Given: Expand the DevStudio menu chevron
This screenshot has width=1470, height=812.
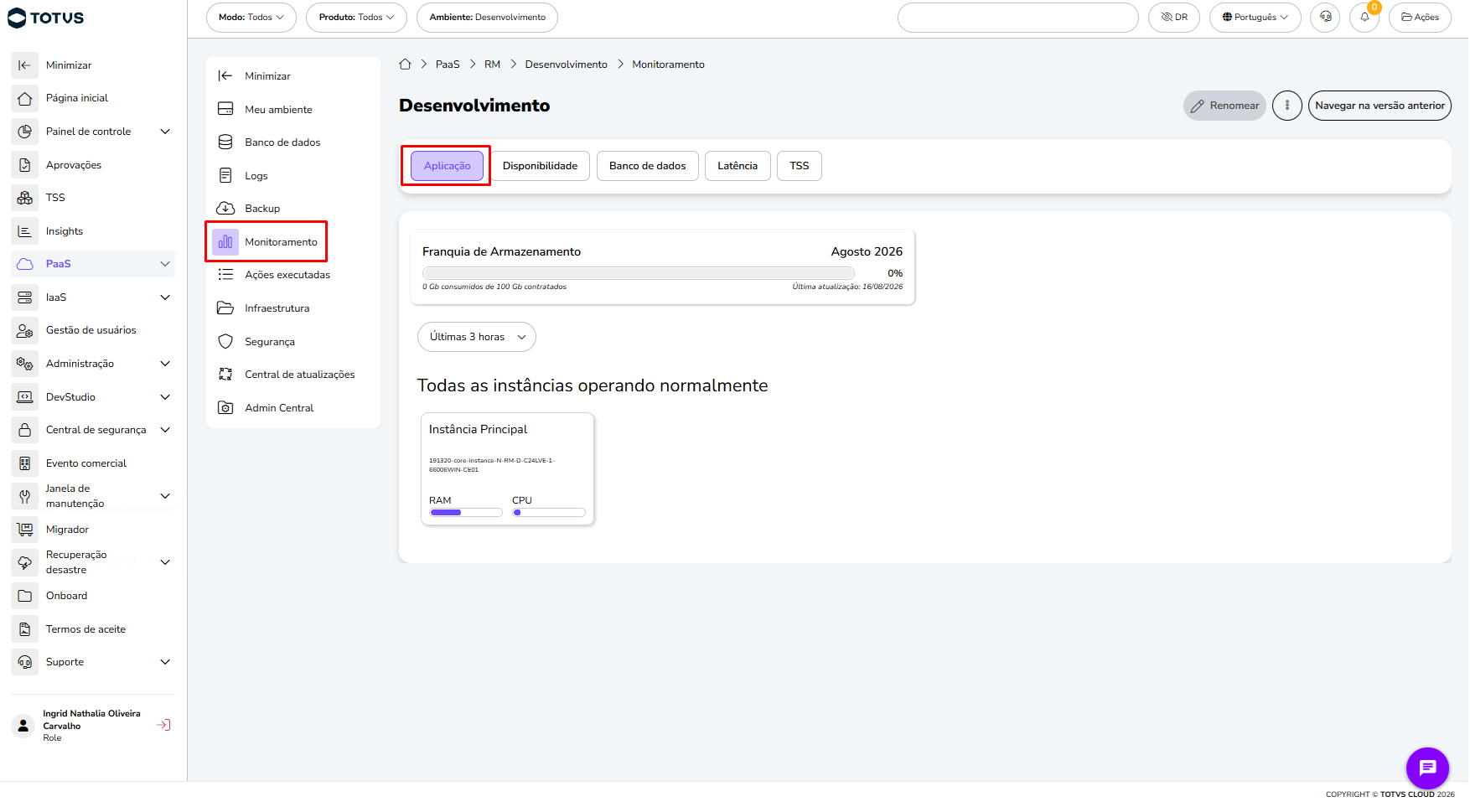Looking at the screenshot, I should click(x=165, y=397).
